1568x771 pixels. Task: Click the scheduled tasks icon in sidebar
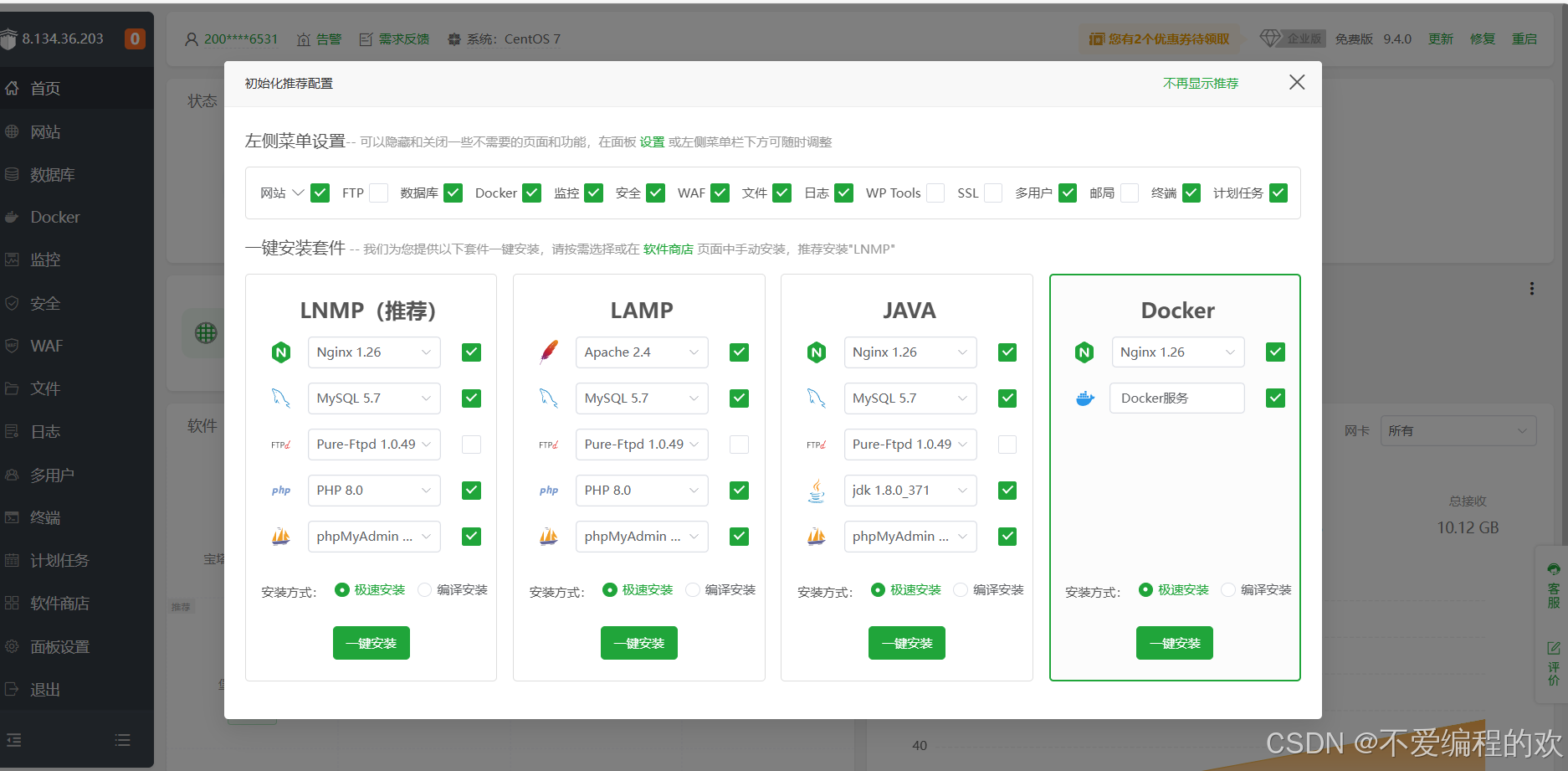click(x=12, y=560)
